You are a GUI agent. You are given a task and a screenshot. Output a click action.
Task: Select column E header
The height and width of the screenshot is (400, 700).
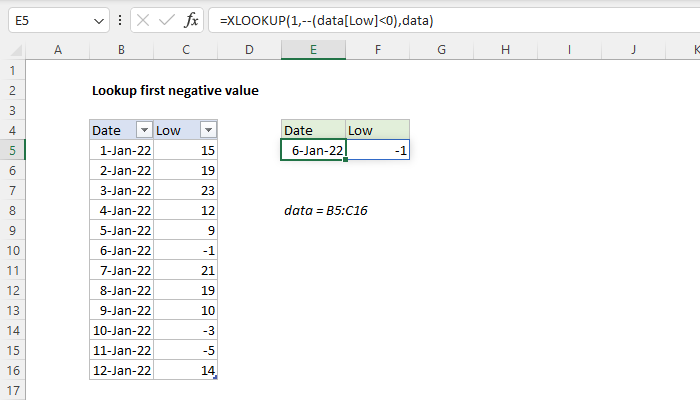coord(313,50)
